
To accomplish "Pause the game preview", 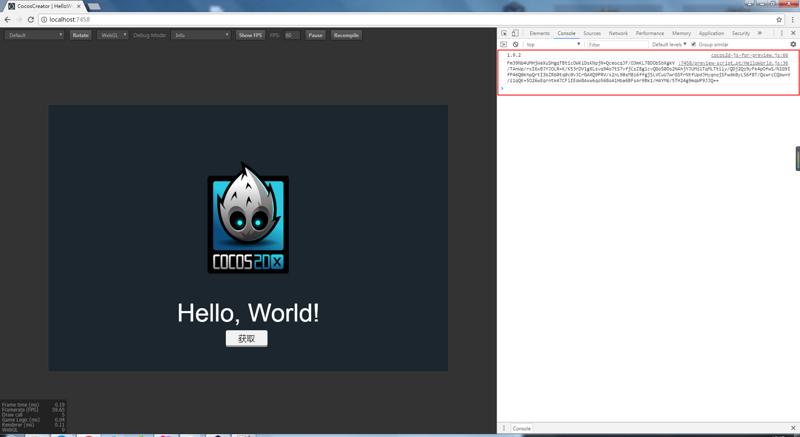I will (x=315, y=35).
